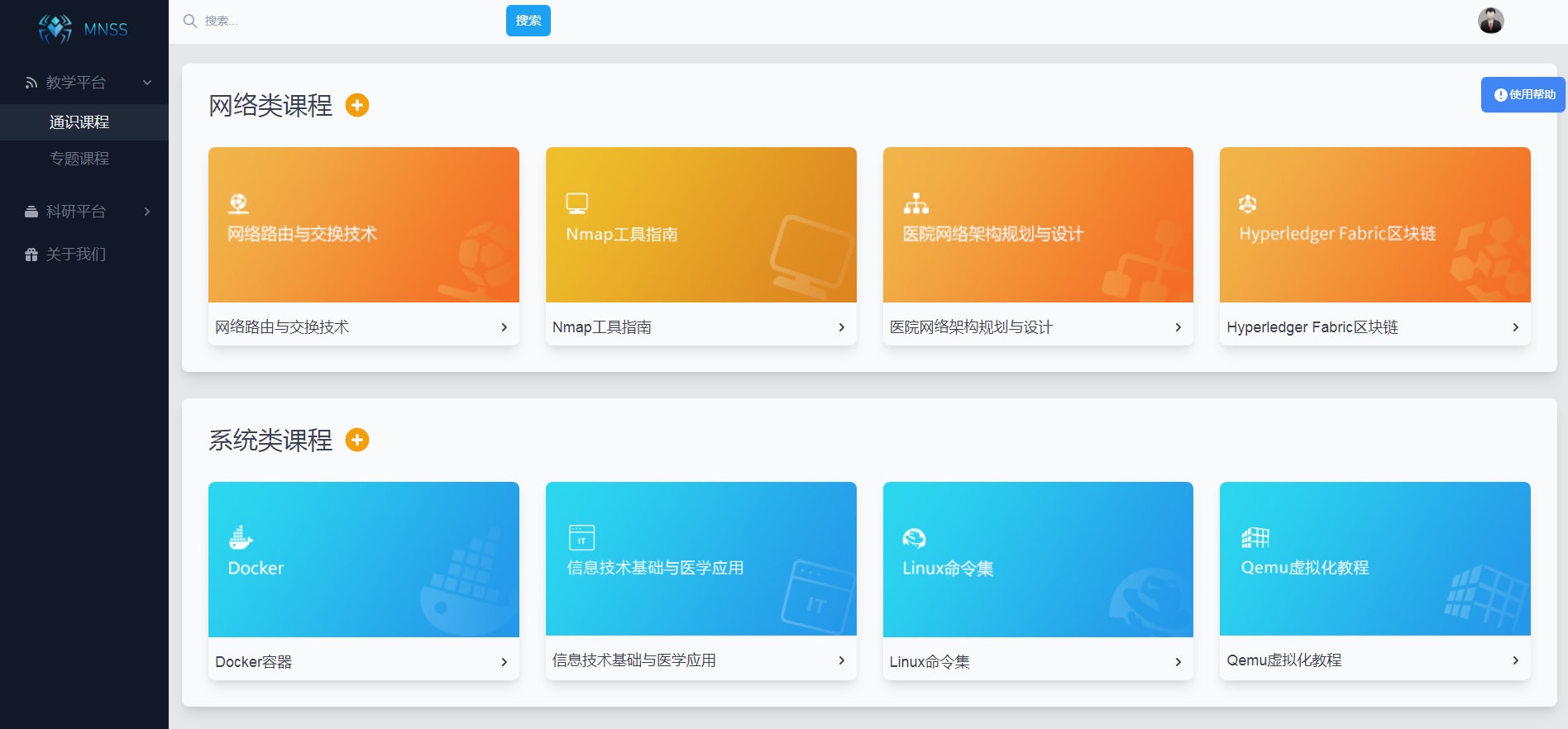Open the Docker容器 arrow chevron
Screen dimensions: 1568x729
(x=504, y=662)
